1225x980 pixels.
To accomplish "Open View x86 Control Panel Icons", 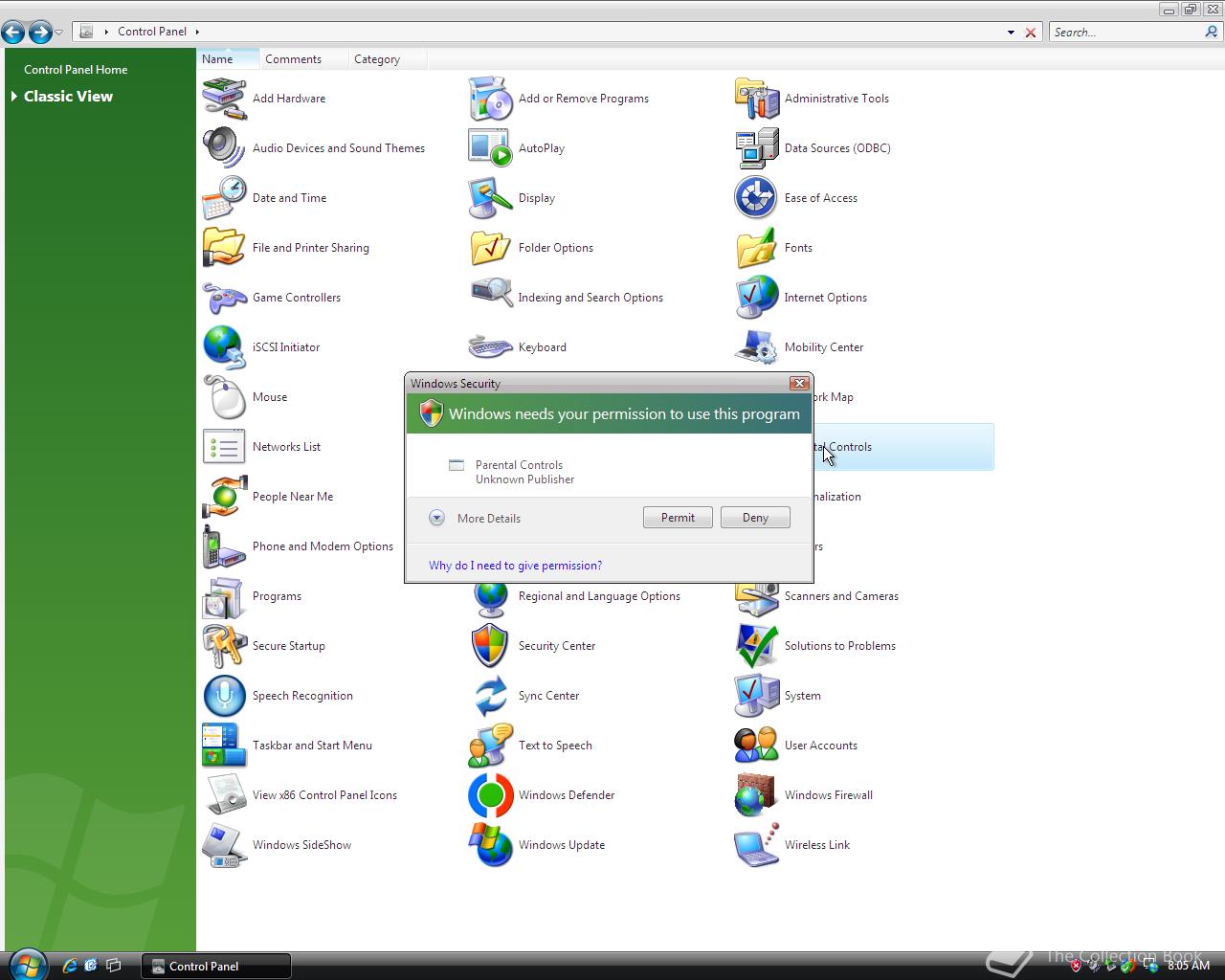I will (225, 795).
